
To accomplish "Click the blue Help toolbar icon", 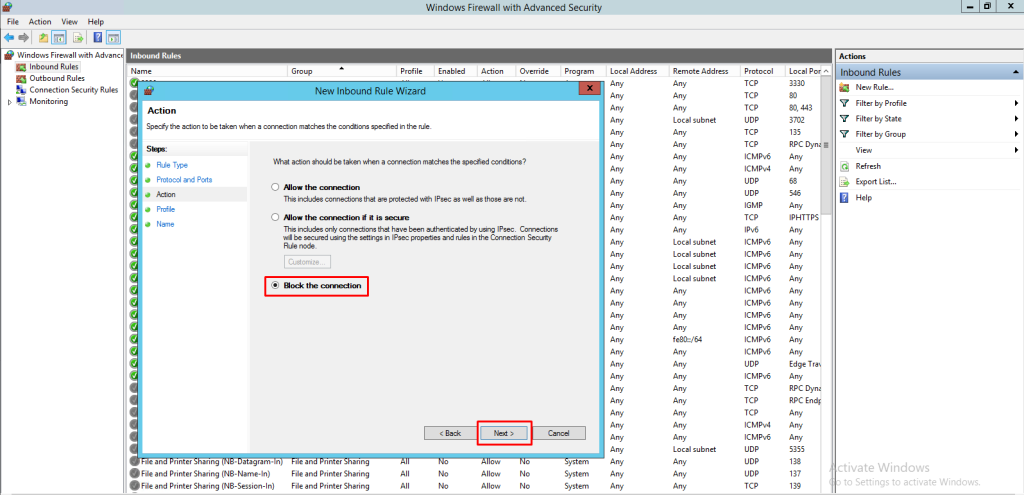I will [x=98, y=37].
